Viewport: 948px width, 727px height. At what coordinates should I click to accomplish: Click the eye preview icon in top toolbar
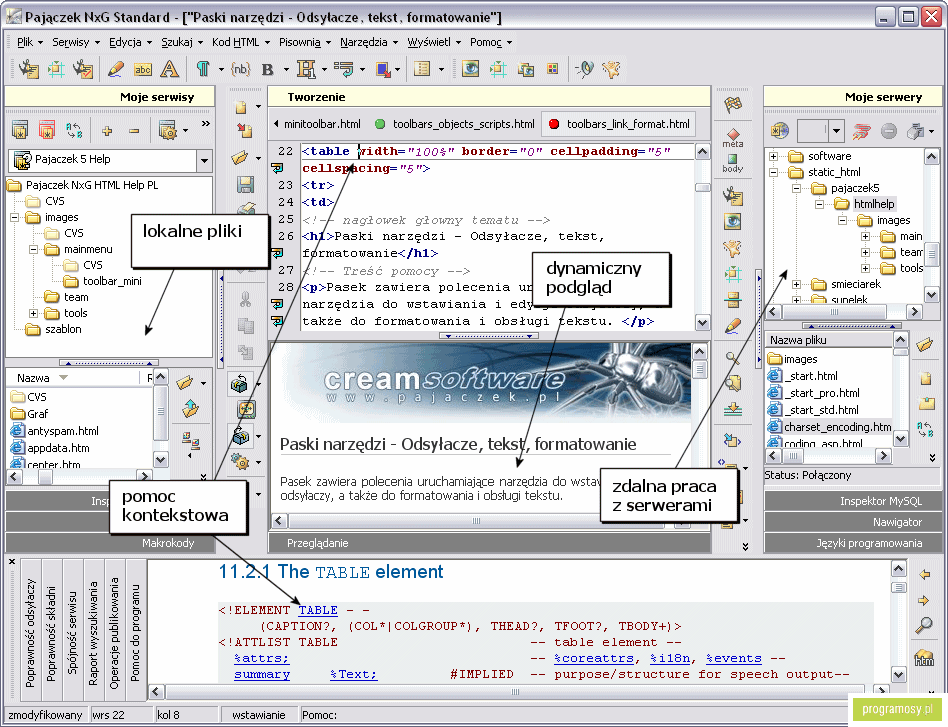pyautogui.click(x=470, y=69)
